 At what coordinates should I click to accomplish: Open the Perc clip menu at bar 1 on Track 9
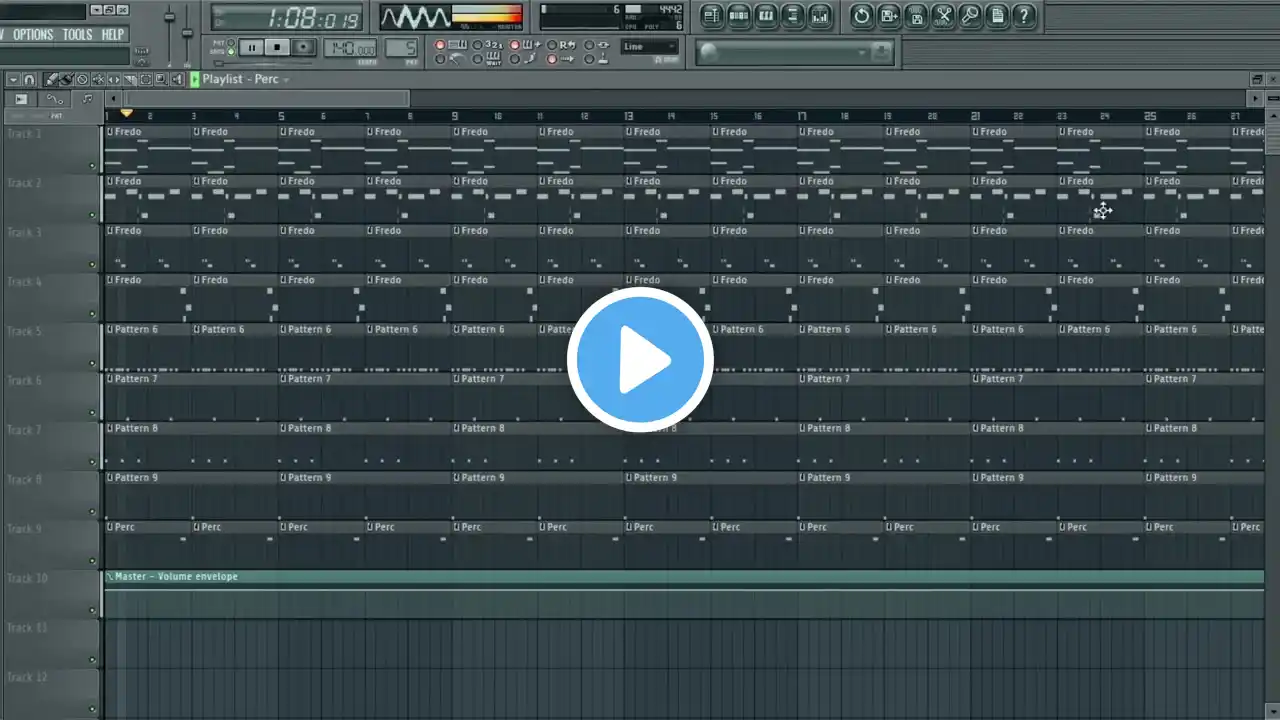tap(110, 527)
